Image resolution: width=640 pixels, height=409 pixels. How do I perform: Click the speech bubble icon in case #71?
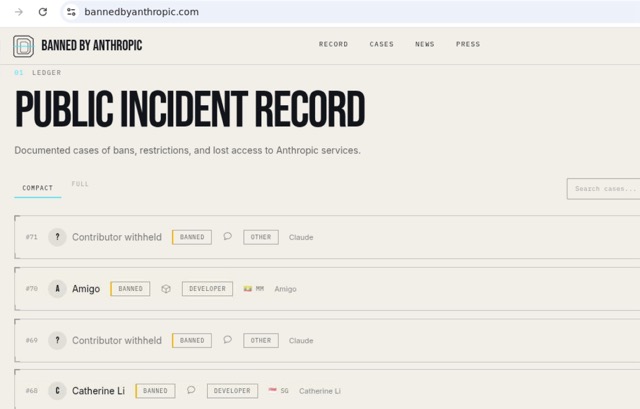tap(227, 236)
